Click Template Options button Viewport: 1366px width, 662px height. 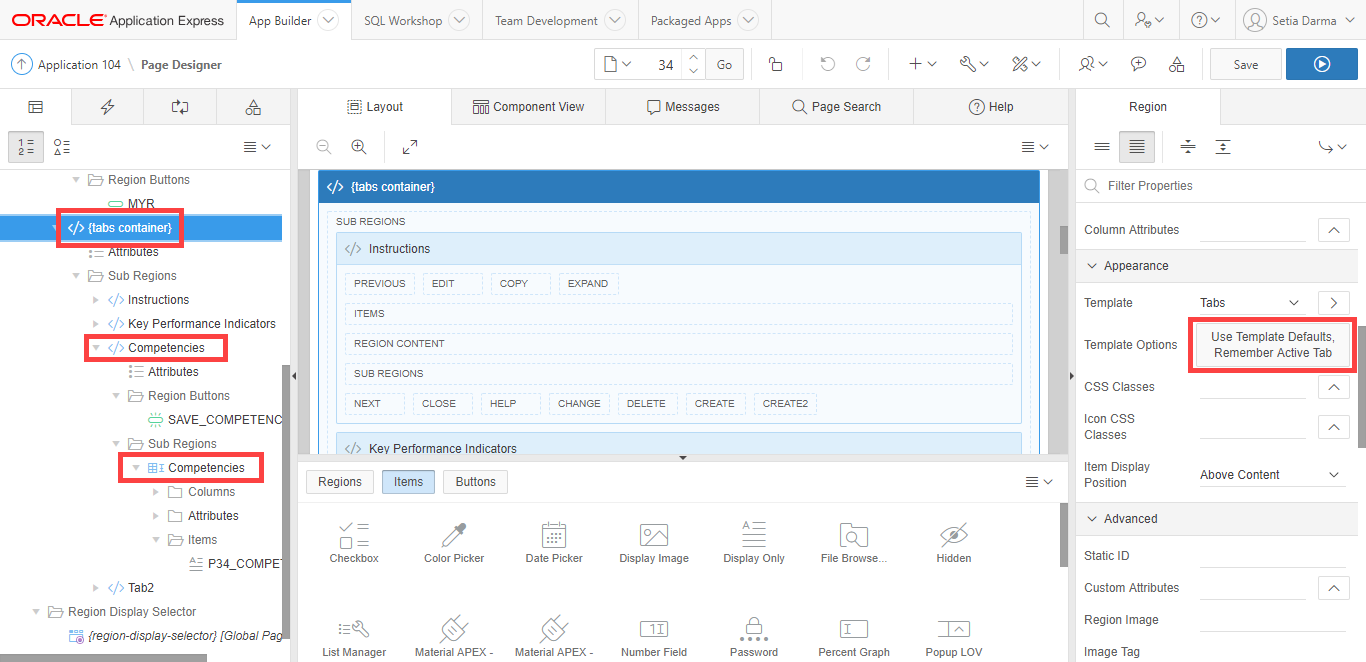[1272, 345]
